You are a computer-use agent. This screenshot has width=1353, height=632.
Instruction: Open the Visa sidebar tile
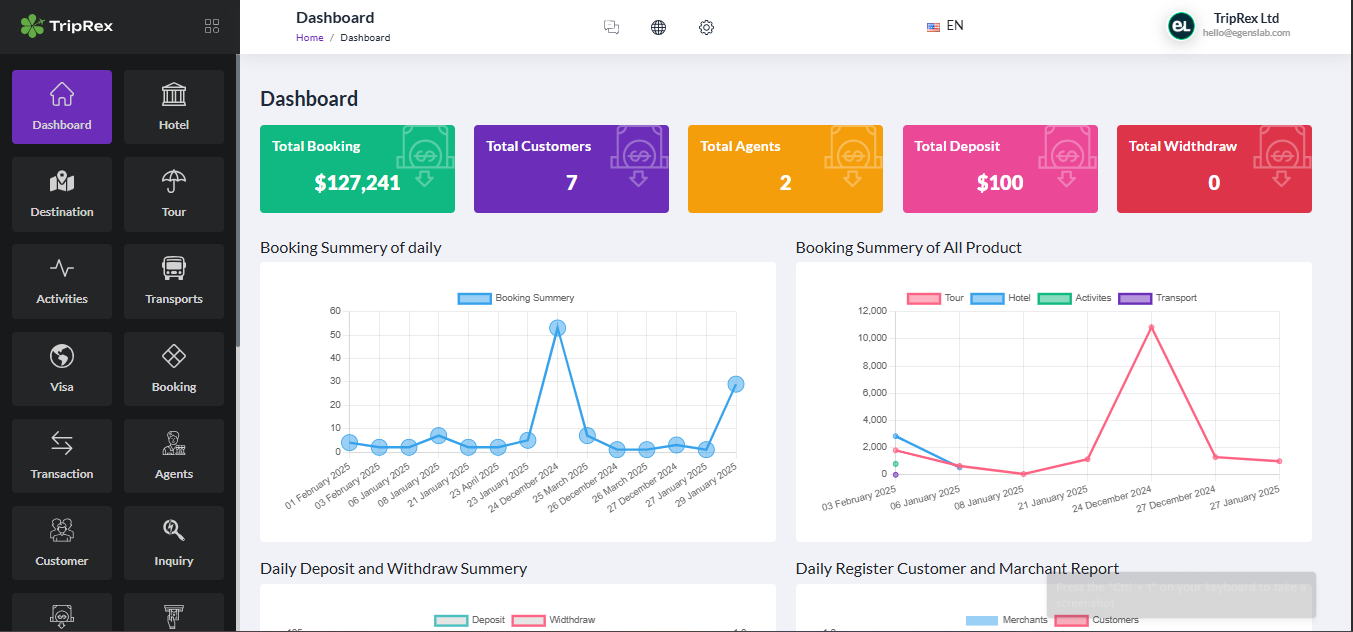62,369
